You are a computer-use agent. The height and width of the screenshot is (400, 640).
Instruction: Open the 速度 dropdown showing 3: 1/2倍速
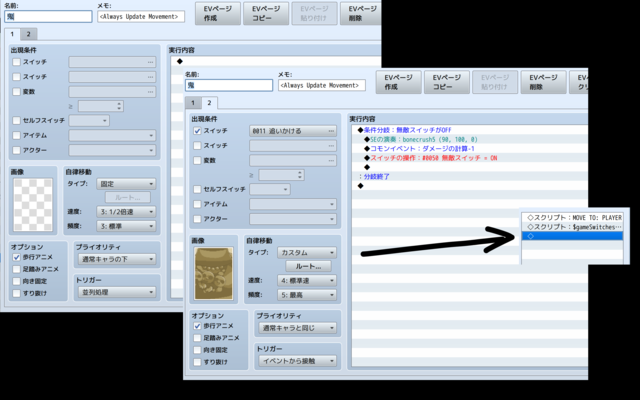coord(126,212)
